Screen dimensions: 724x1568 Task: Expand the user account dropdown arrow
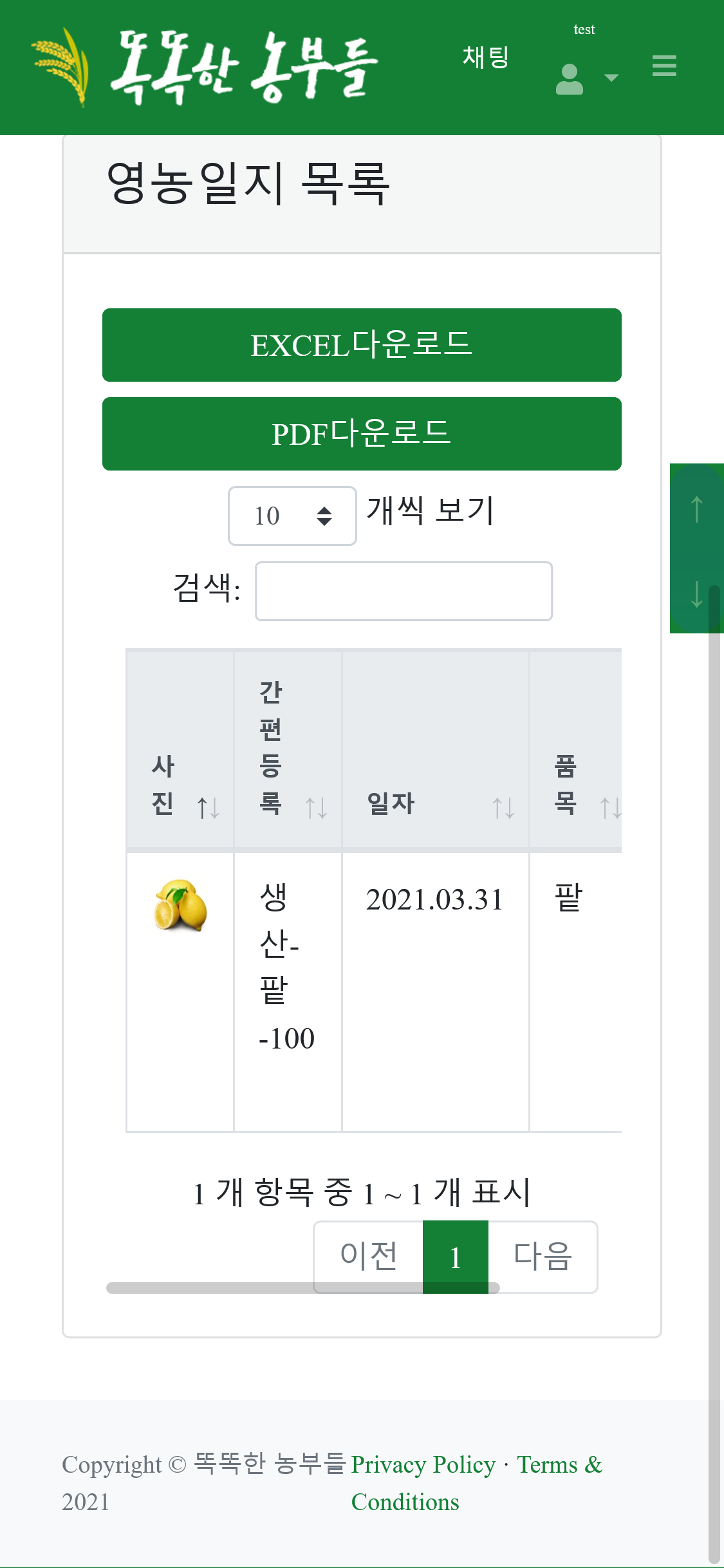tap(611, 78)
